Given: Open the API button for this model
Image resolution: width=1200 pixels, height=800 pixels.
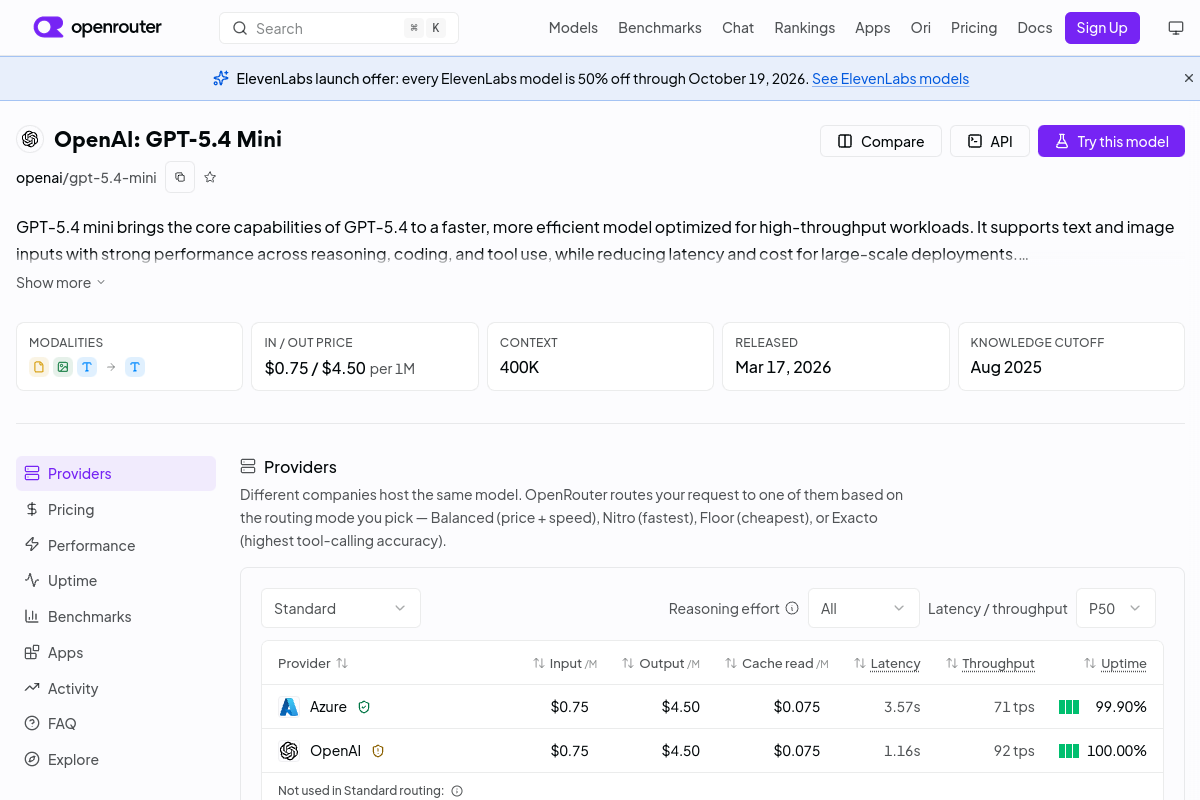Looking at the screenshot, I should (990, 141).
